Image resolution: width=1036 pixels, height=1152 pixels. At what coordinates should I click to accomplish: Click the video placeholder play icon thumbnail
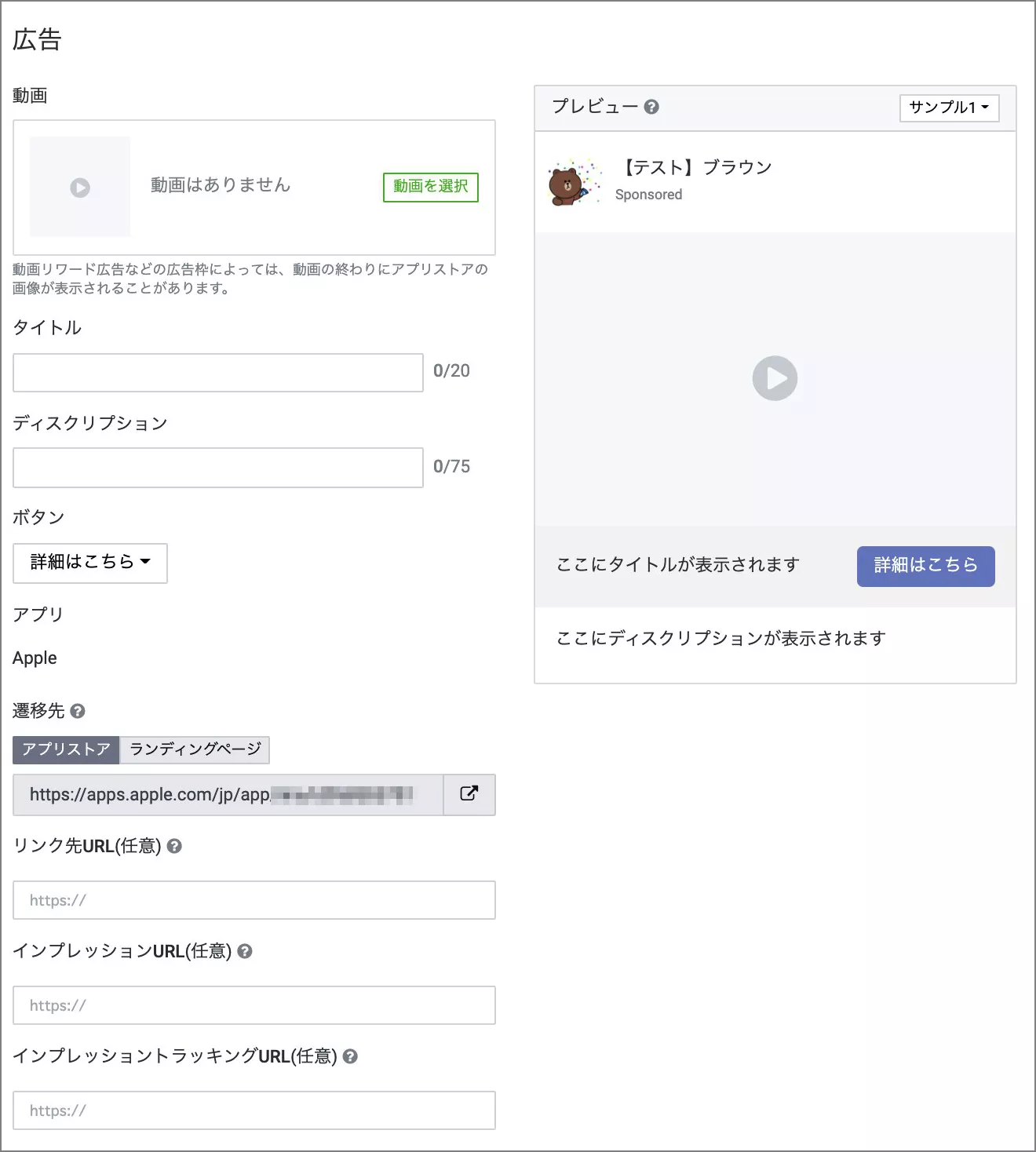(80, 188)
